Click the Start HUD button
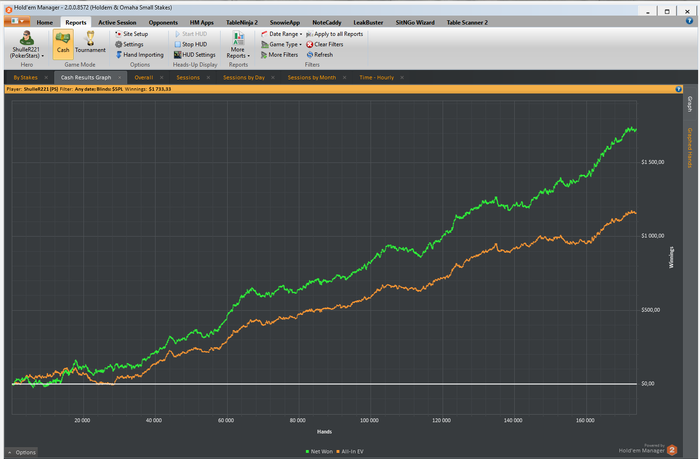 coord(191,34)
